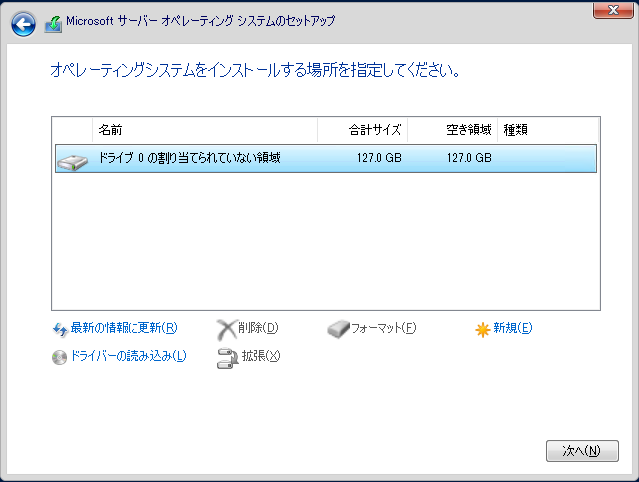Go back using the blue arrow button

[x=23, y=24]
